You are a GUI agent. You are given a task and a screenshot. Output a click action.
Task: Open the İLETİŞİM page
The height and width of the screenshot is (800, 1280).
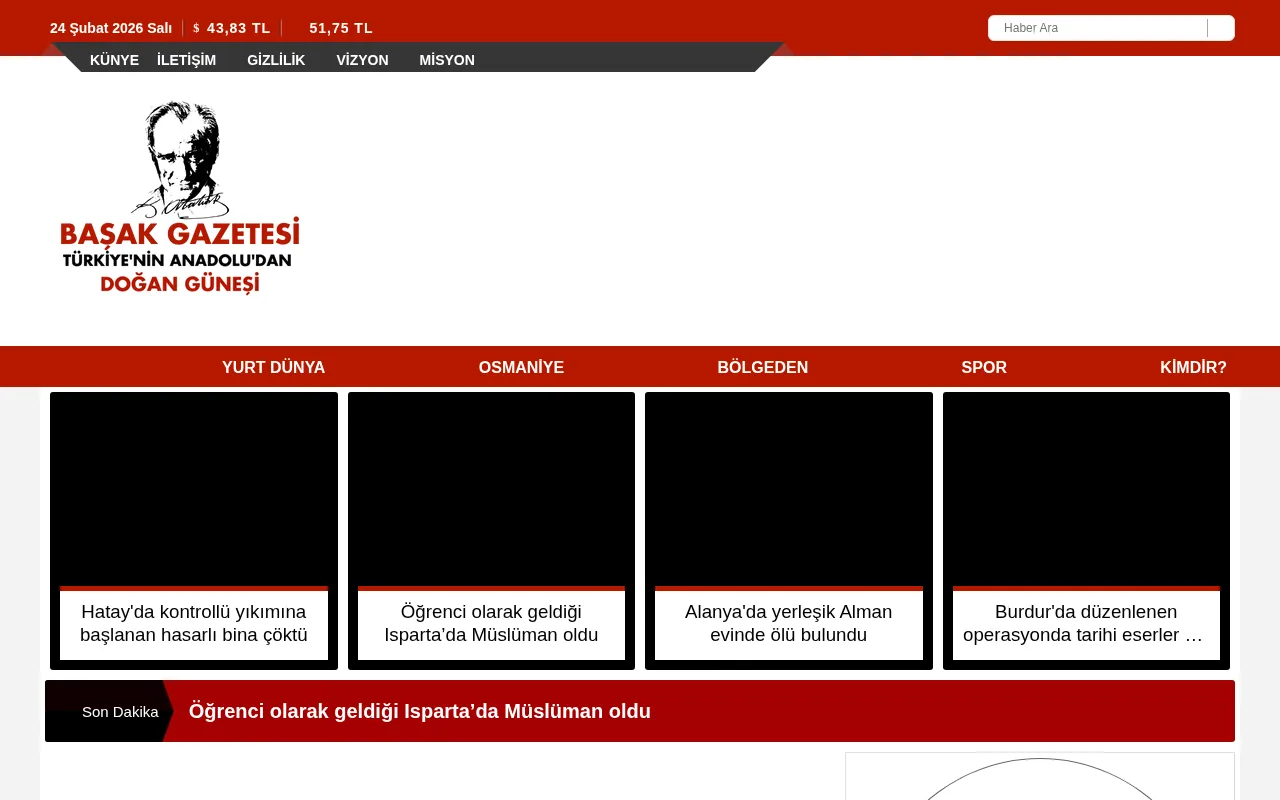click(x=186, y=60)
